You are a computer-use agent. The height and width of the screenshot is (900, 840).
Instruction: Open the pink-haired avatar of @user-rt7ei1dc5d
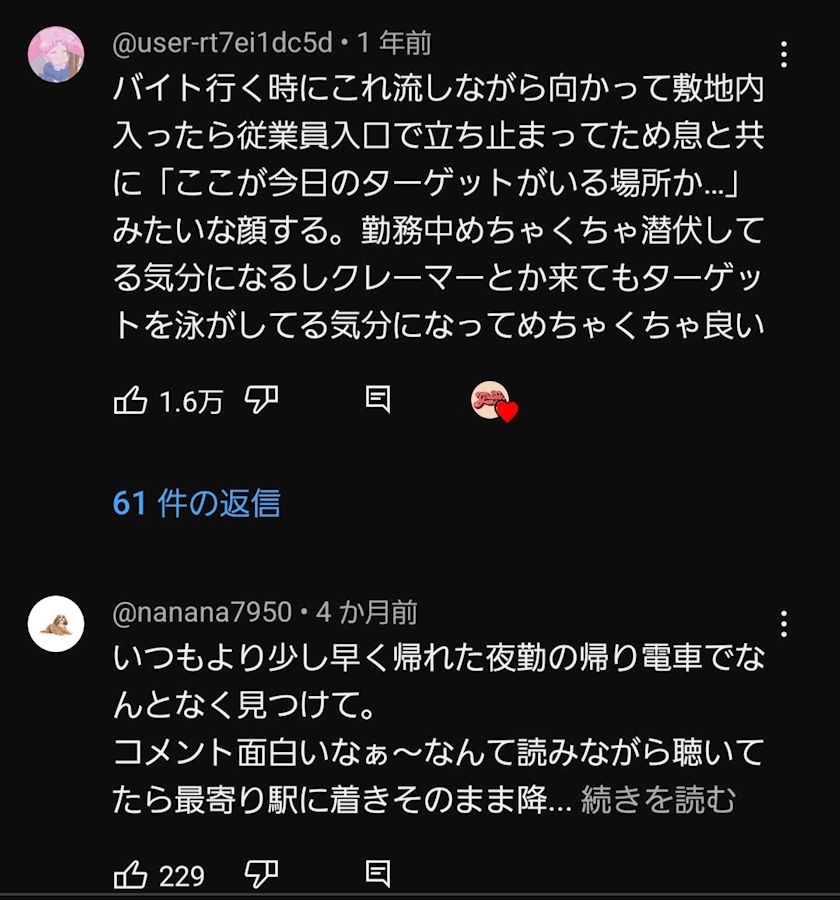coord(56,54)
